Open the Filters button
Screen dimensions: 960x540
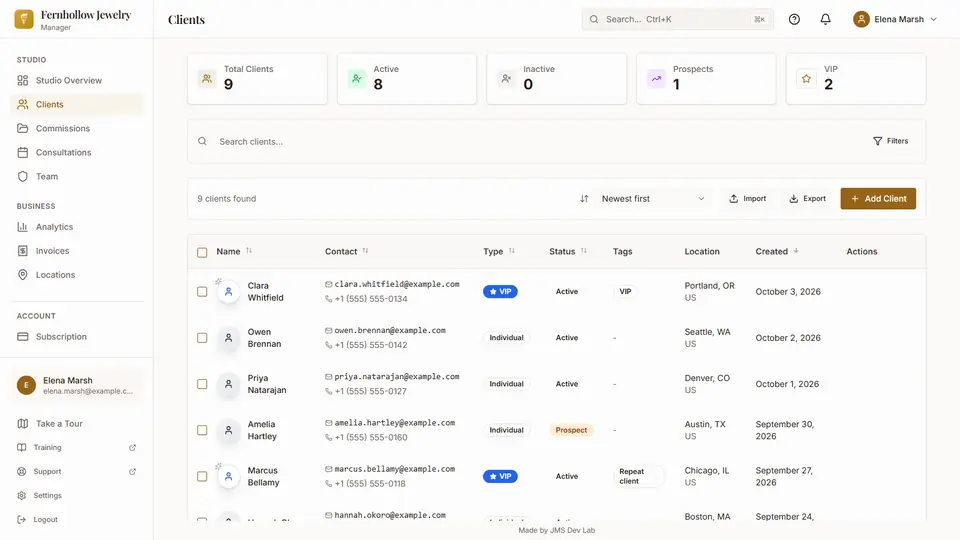coord(891,141)
